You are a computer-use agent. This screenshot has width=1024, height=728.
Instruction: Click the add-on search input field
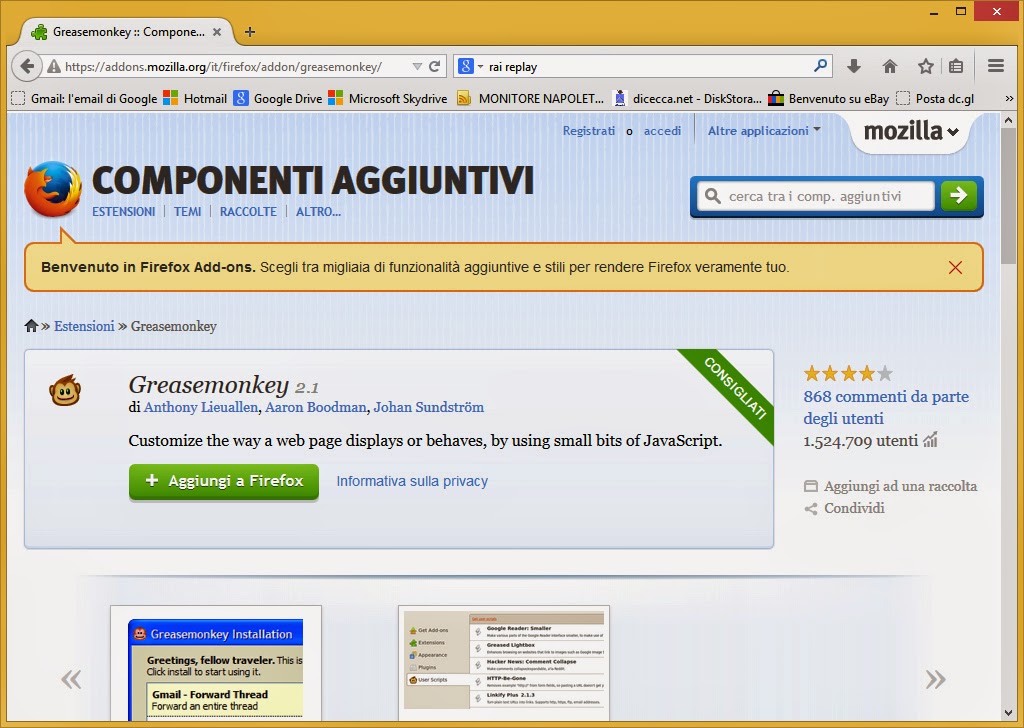tap(816, 196)
